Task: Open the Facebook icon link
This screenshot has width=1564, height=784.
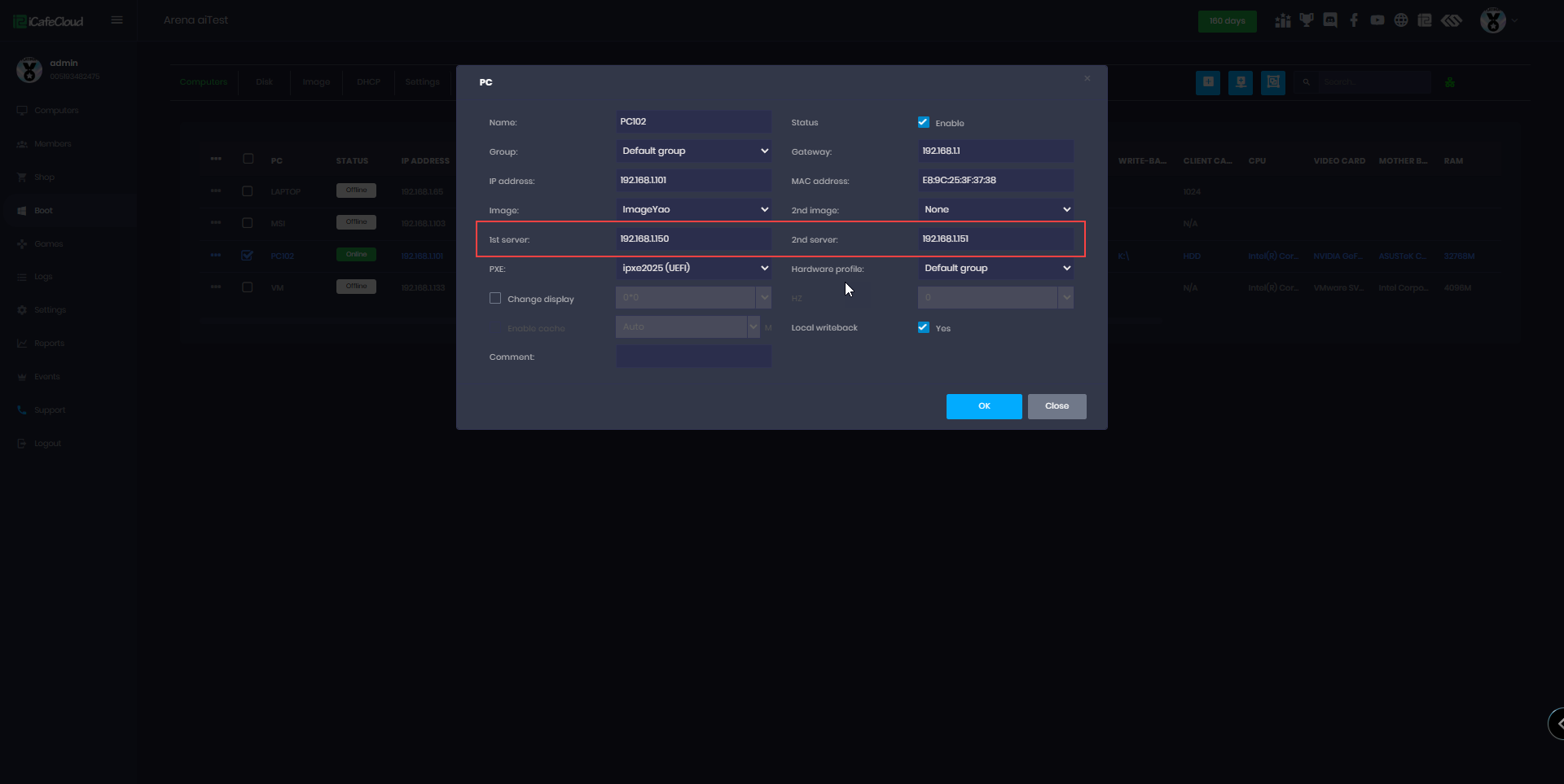Action: click(x=1354, y=20)
